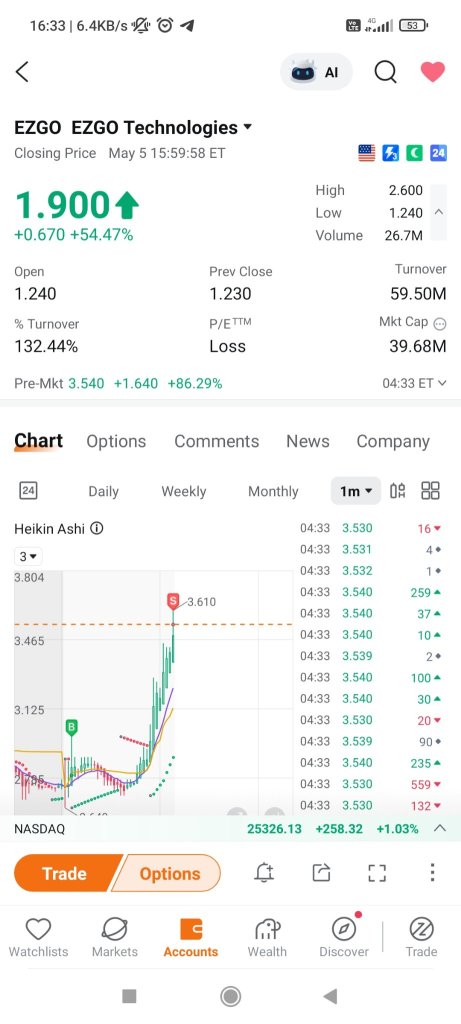461x1024 pixels.
Task: Add a price alert bell icon
Action: point(264,872)
